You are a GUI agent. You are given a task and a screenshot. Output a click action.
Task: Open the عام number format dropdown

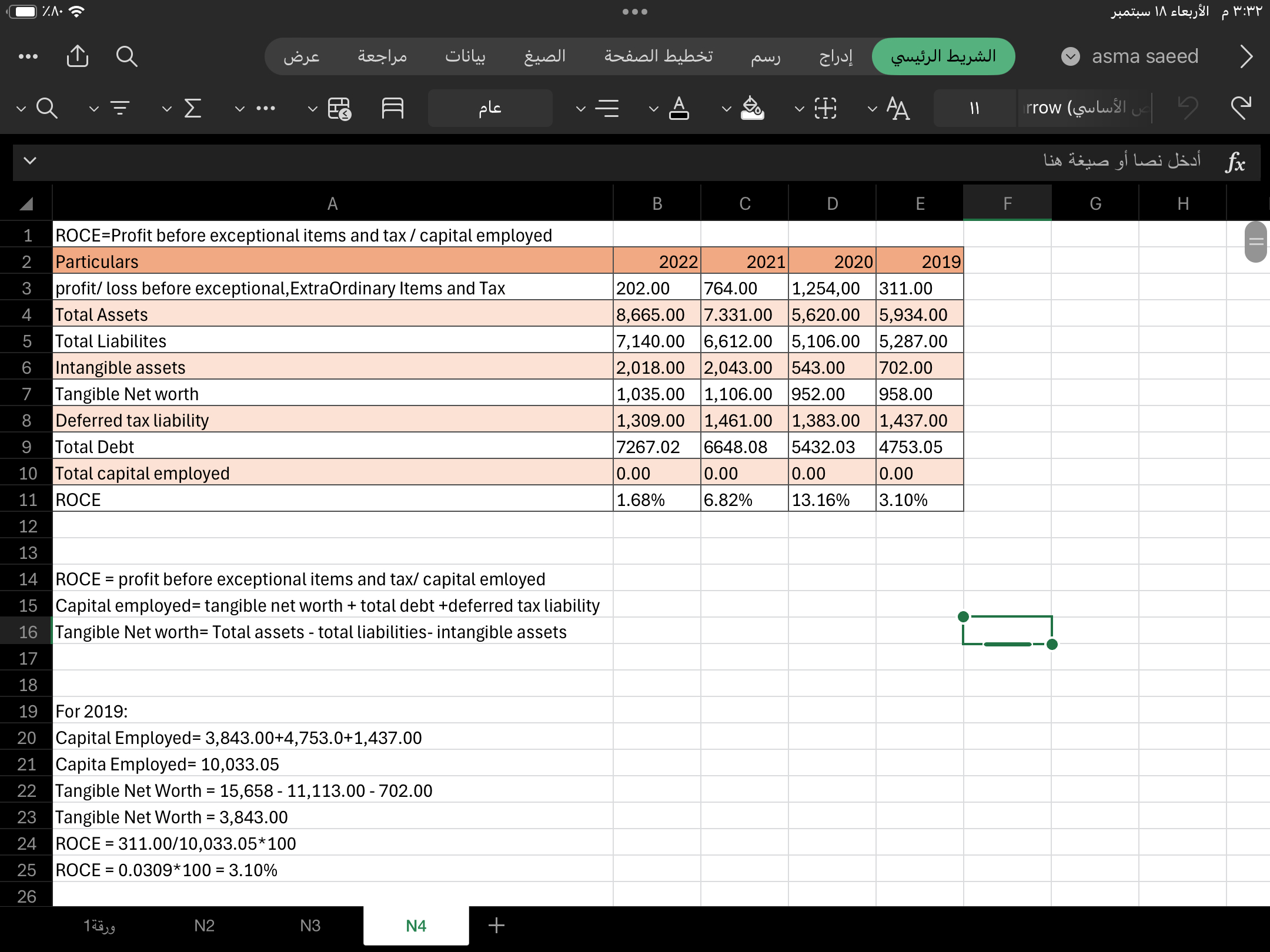click(x=490, y=108)
